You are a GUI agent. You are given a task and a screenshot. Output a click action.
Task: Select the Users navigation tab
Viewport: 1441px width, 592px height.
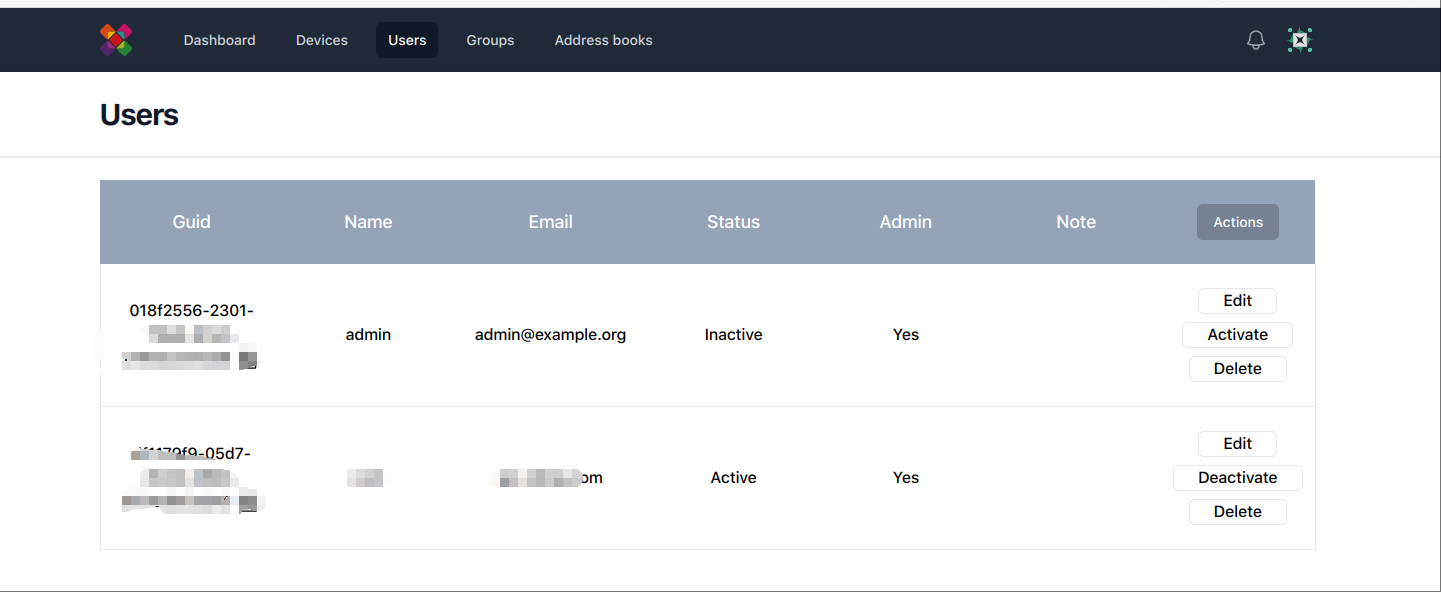407,40
